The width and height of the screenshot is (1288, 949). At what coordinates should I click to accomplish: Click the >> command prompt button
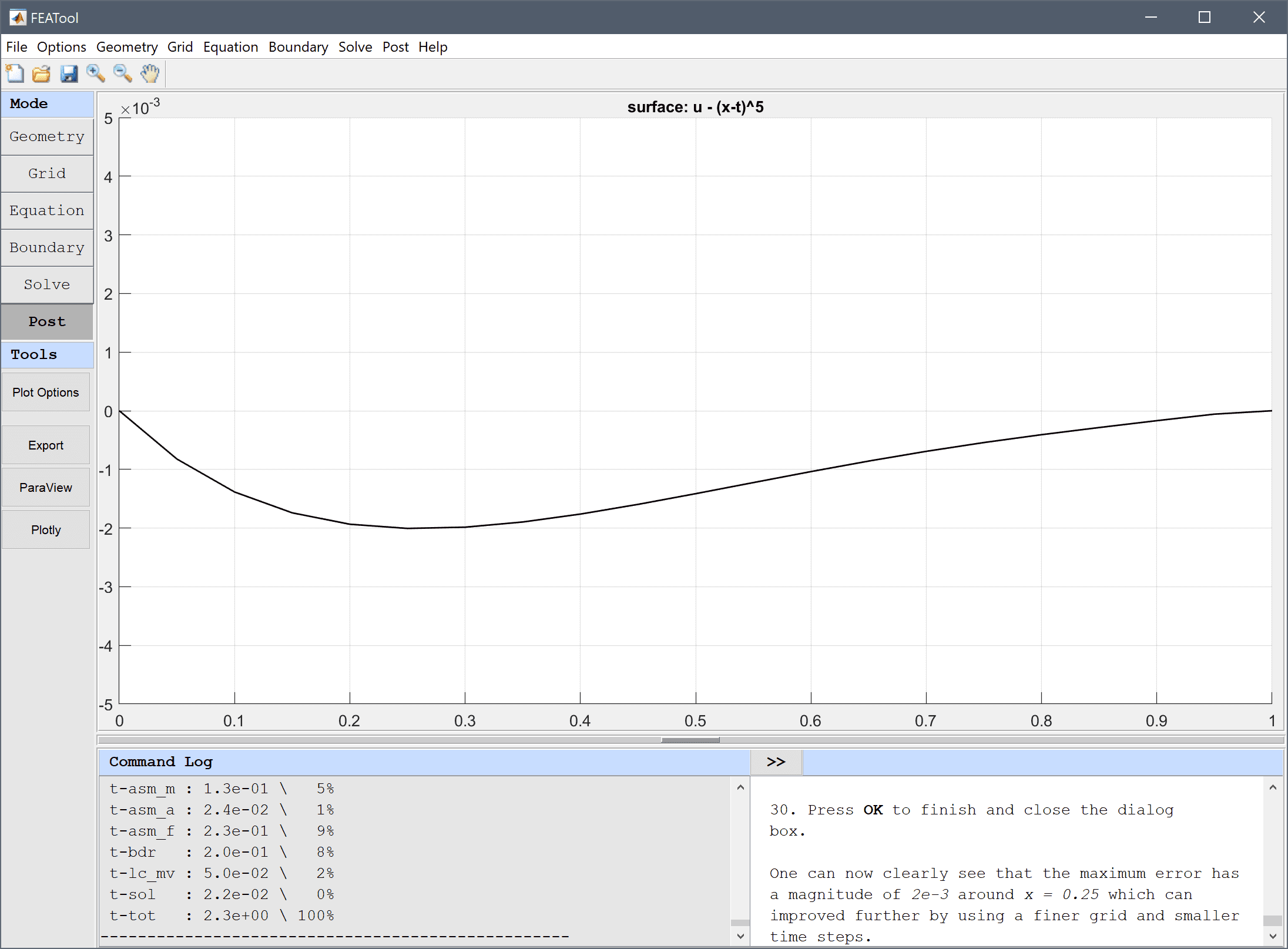[x=776, y=762]
